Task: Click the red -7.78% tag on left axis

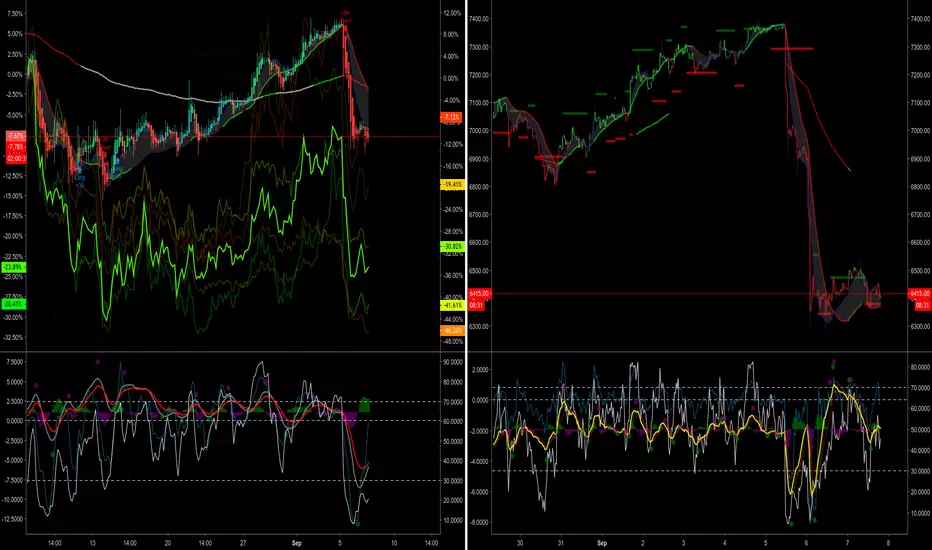Action: tap(15, 147)
